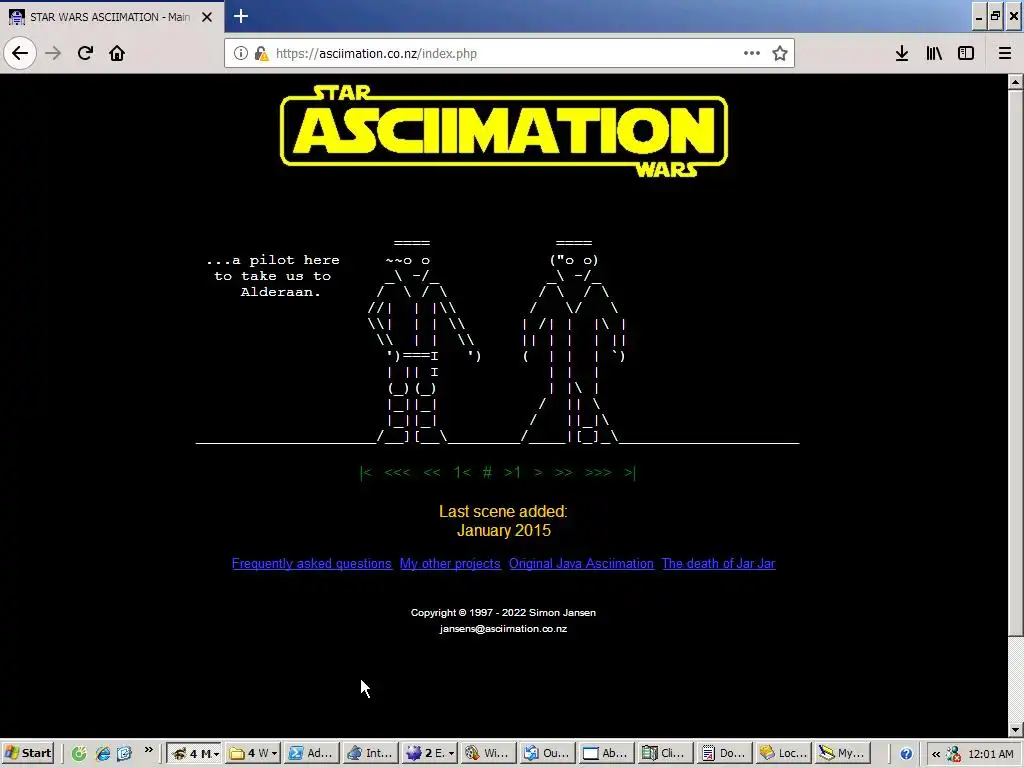Reload the page with the refresh icon
This screenshot has height=768, width=1024.
(x=85, y=53)
